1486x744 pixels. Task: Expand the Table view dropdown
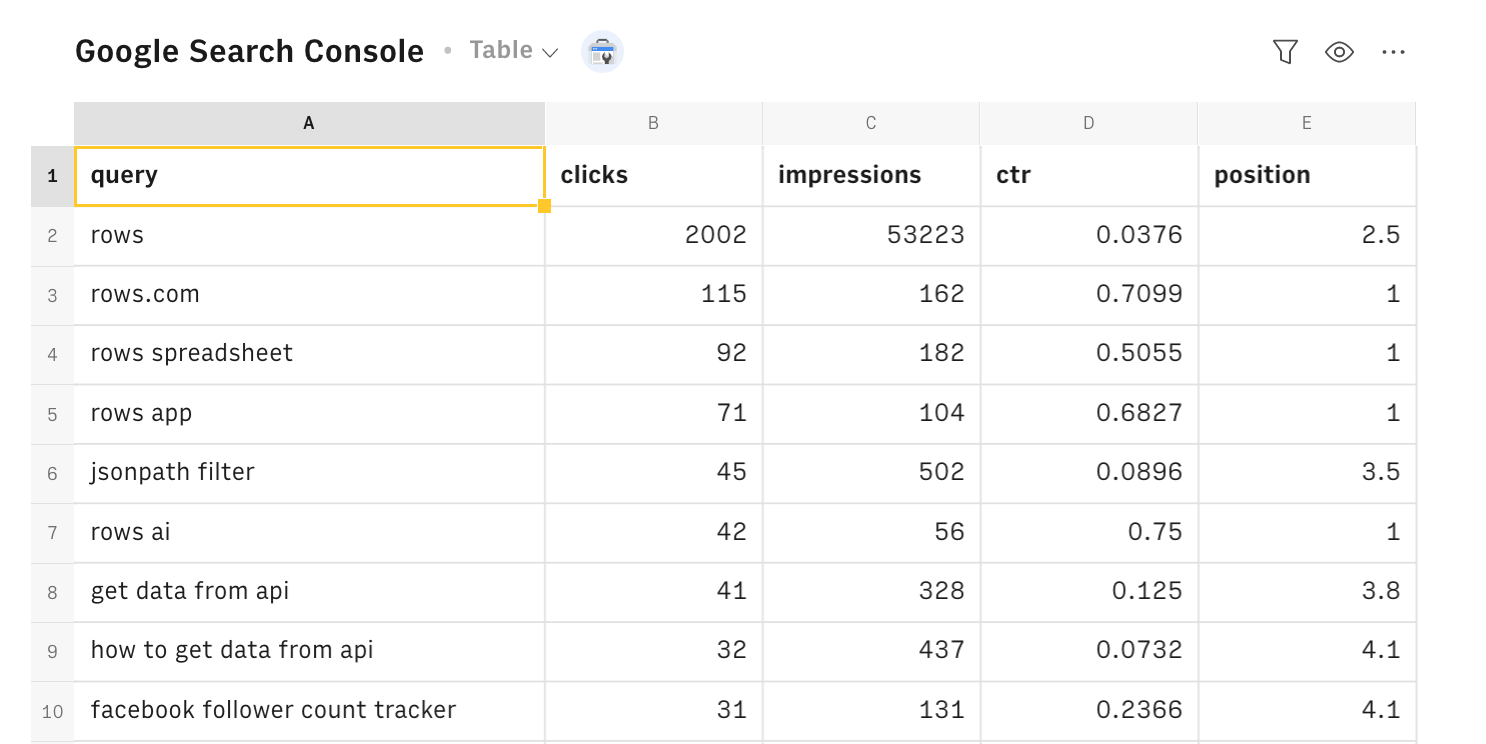(514, 51)
